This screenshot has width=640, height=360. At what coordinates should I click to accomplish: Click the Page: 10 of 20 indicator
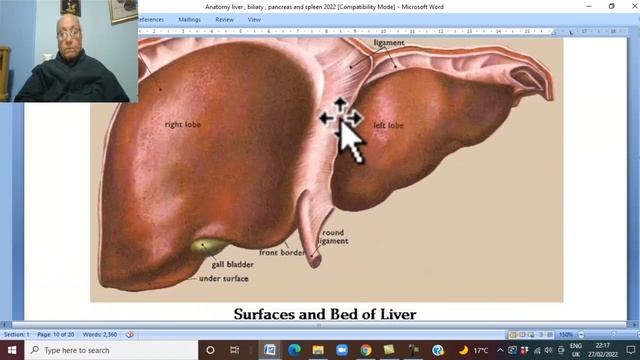(56, 334)
